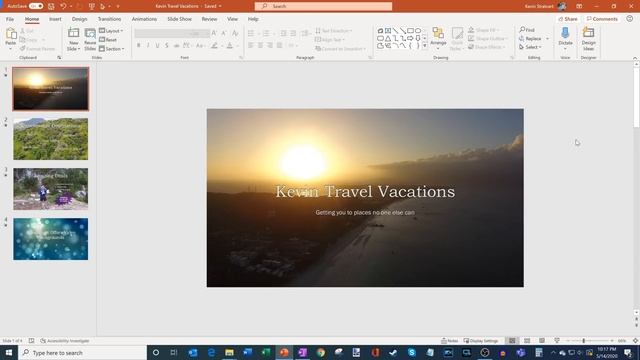Open Chrome from the taskbar
This screenshot has height=360, width=640.
click(321, 353)
